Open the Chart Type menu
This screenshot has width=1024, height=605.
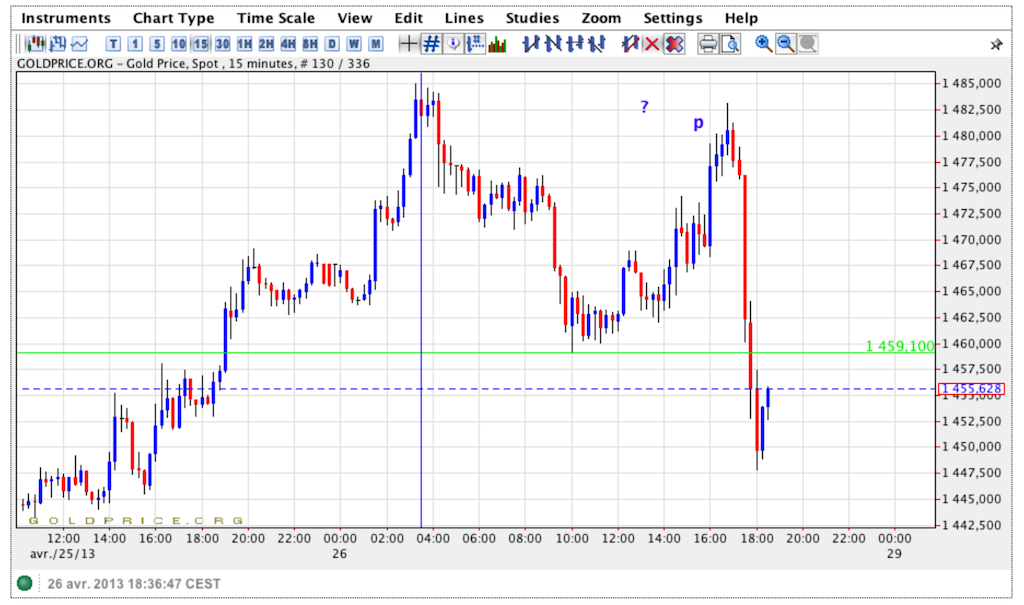pos(174,18)
